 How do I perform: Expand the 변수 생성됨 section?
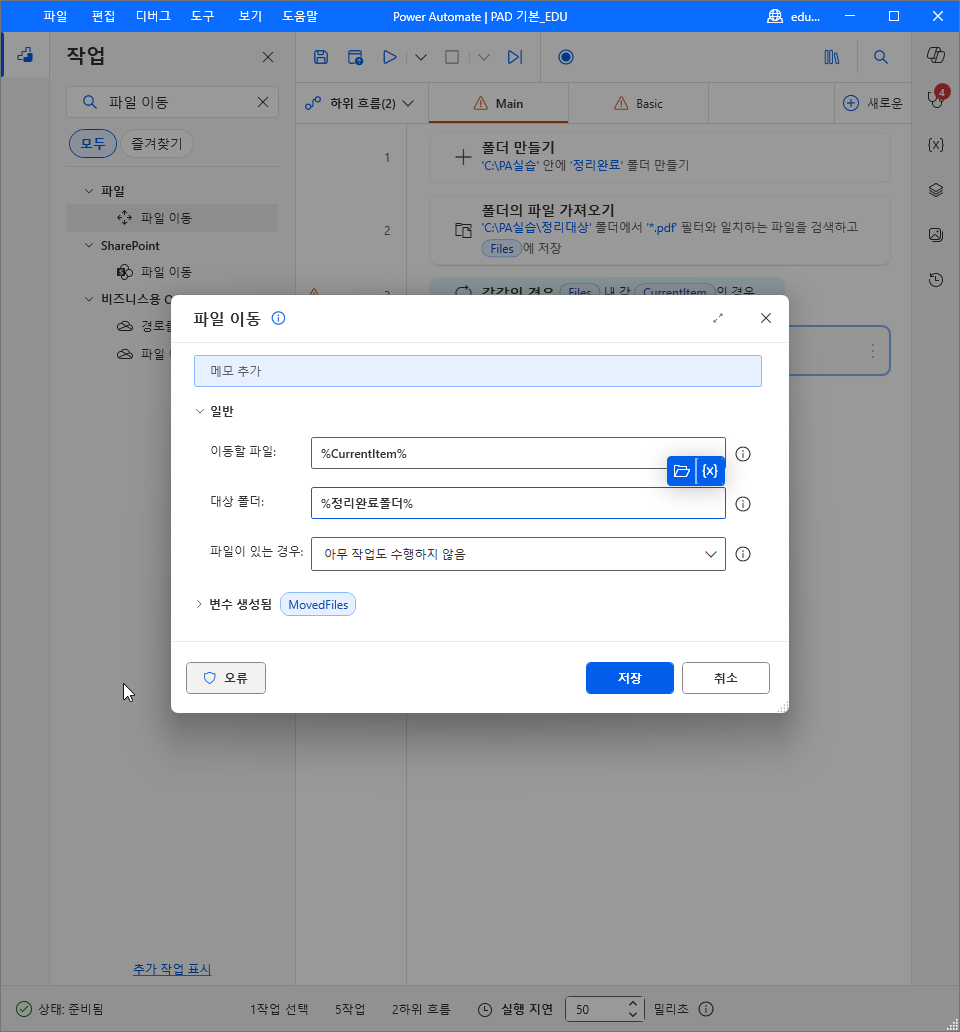tap(199, 604)
